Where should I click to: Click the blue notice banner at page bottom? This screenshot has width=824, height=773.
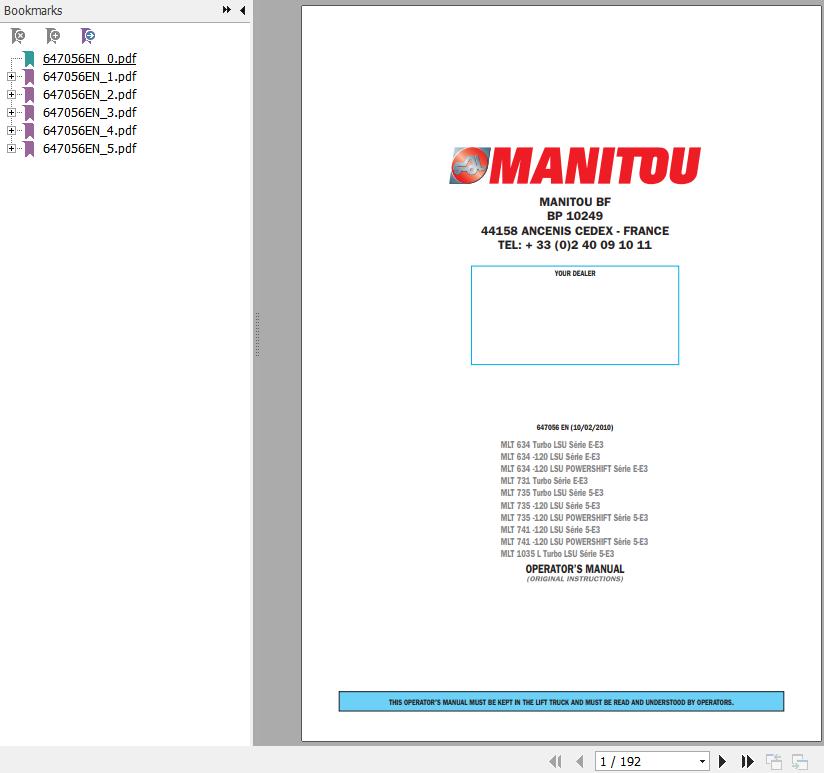(x=561, y=702)
